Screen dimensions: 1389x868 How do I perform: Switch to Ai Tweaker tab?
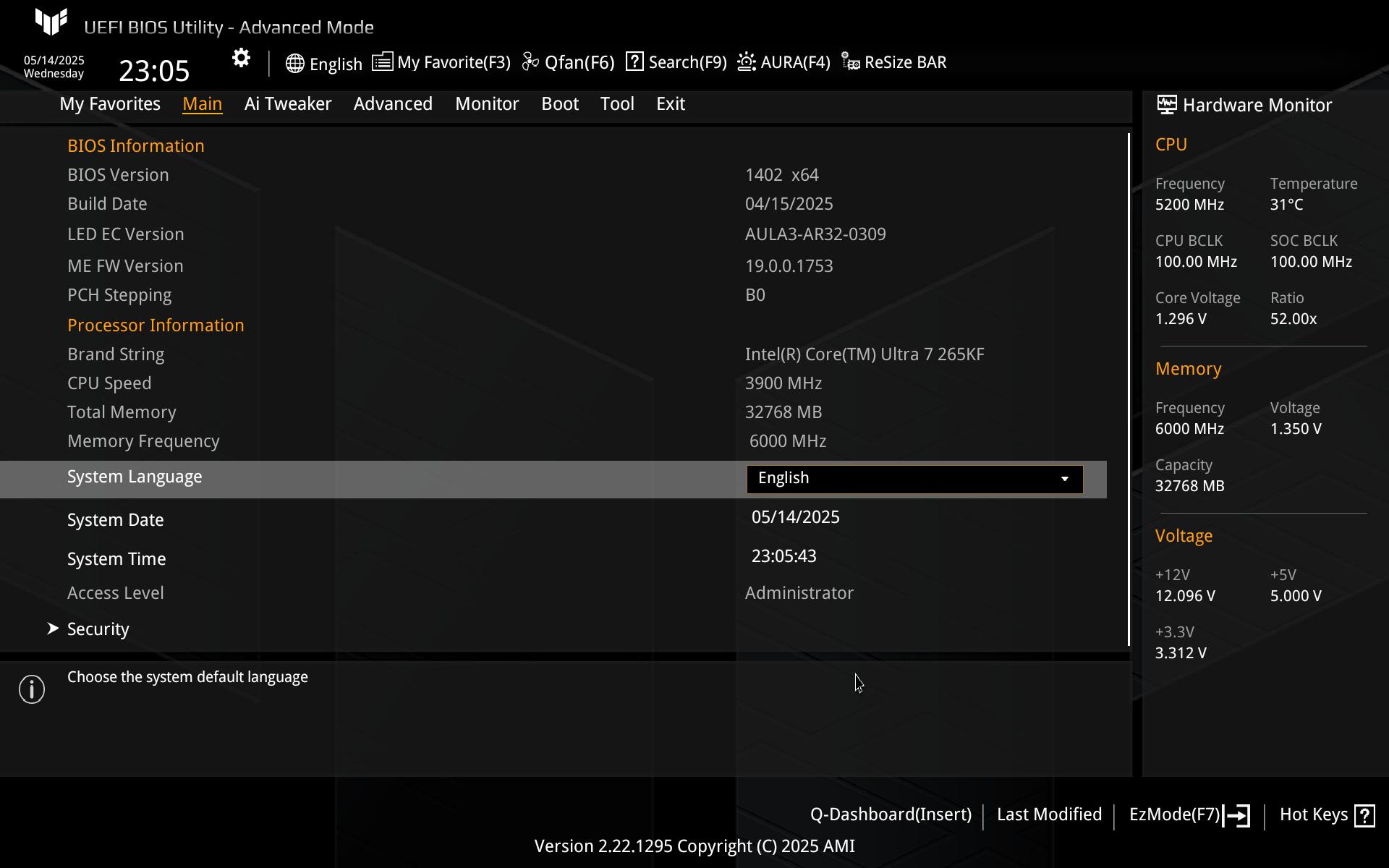[288, 104]
